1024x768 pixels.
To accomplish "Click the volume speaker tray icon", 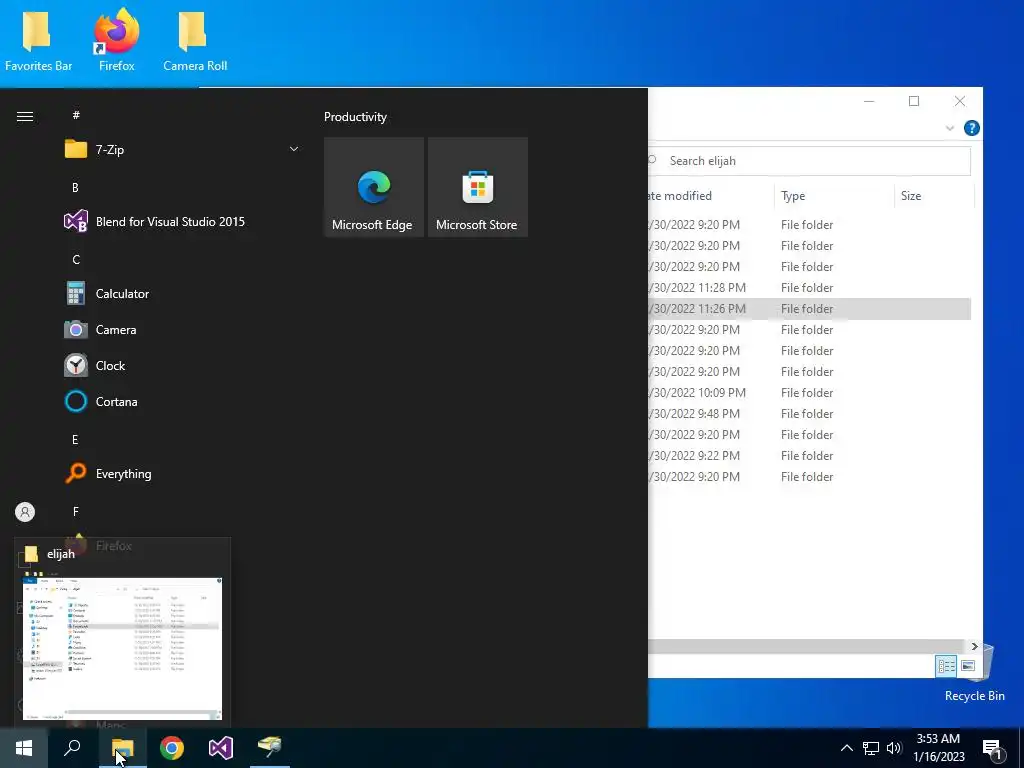I will 894,748.
